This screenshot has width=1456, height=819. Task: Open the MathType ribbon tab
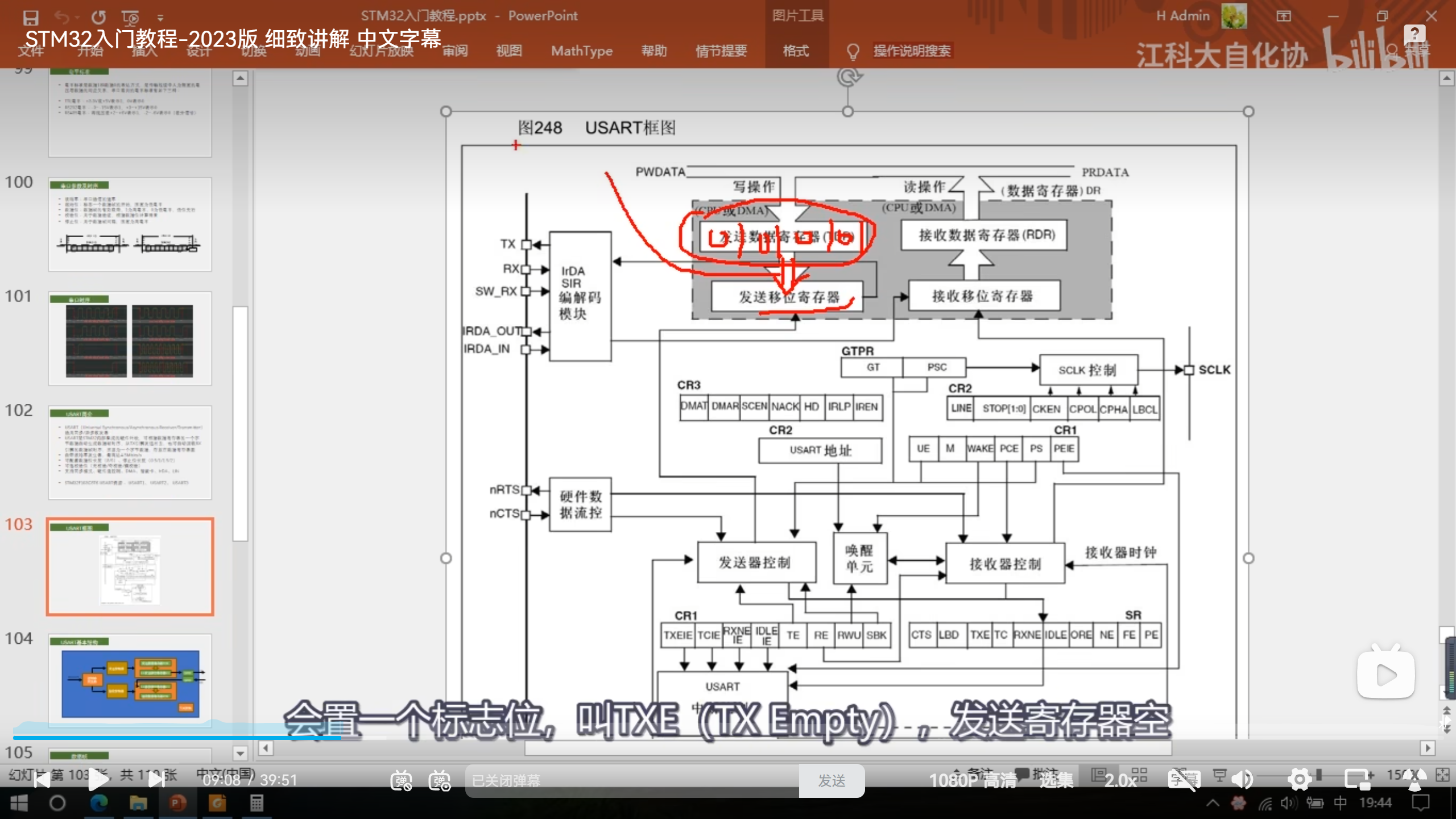(581, 51)
